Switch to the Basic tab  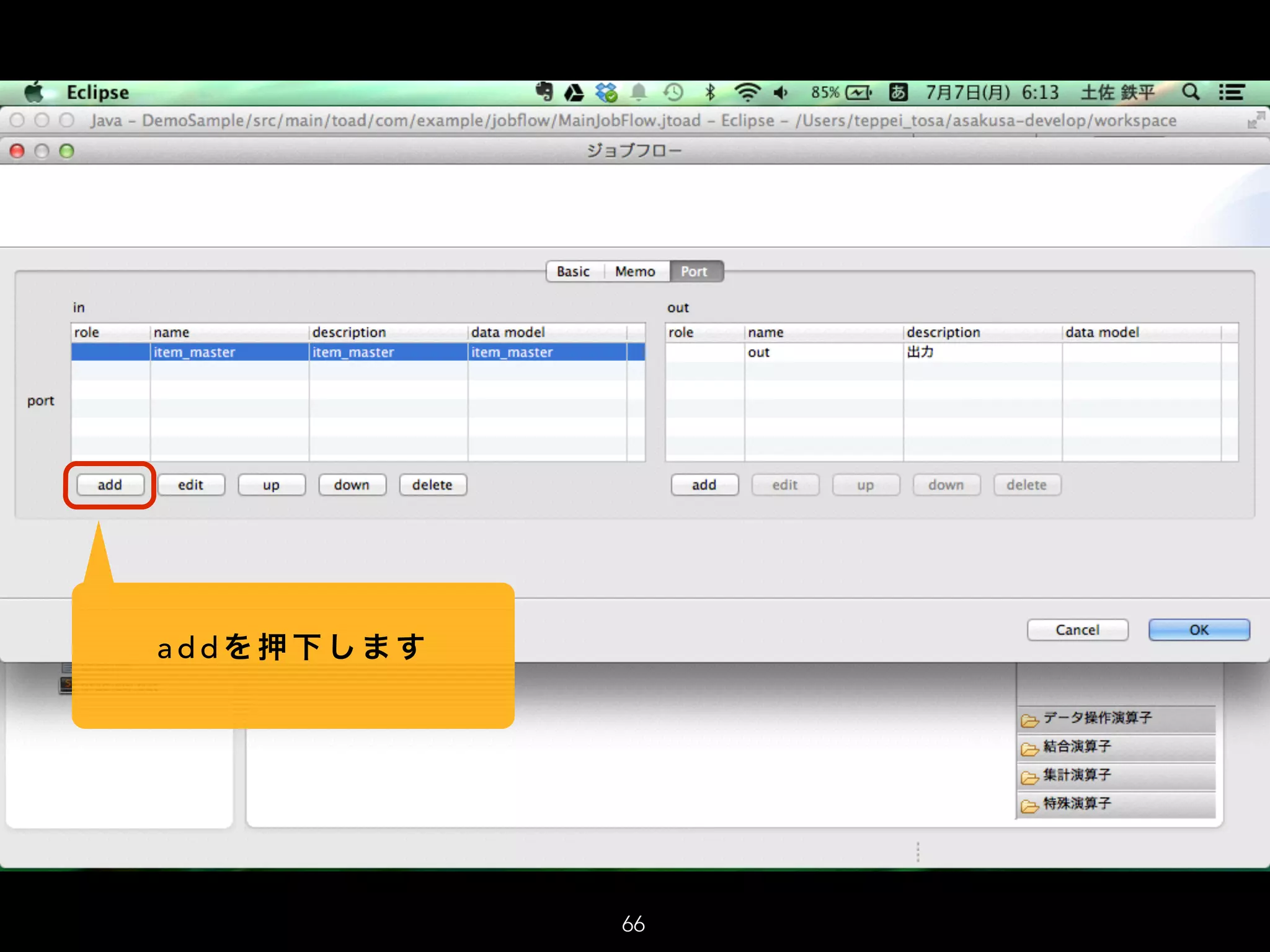click(573, 271)
